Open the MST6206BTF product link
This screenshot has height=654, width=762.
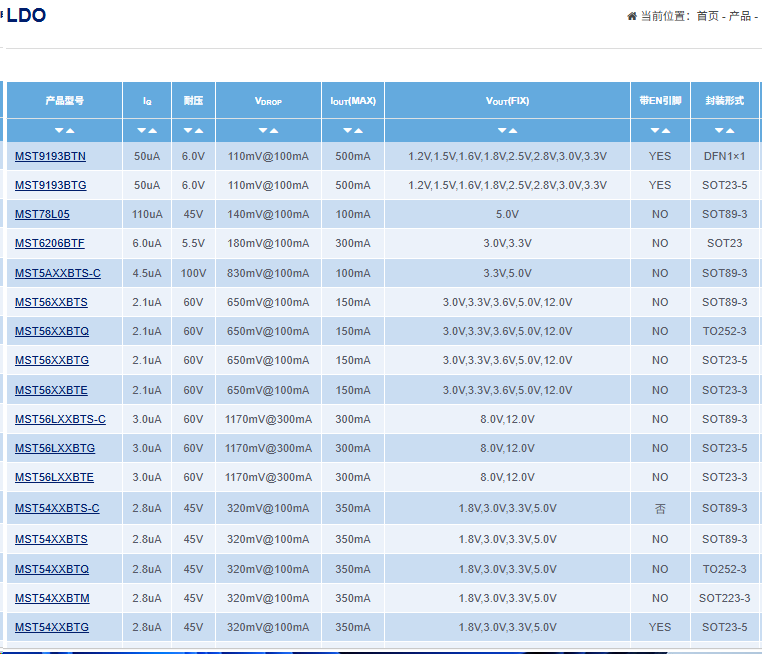point(50,243)
